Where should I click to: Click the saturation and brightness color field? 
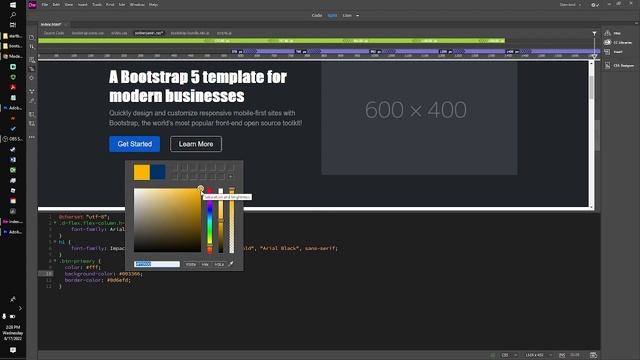point(167,220)
